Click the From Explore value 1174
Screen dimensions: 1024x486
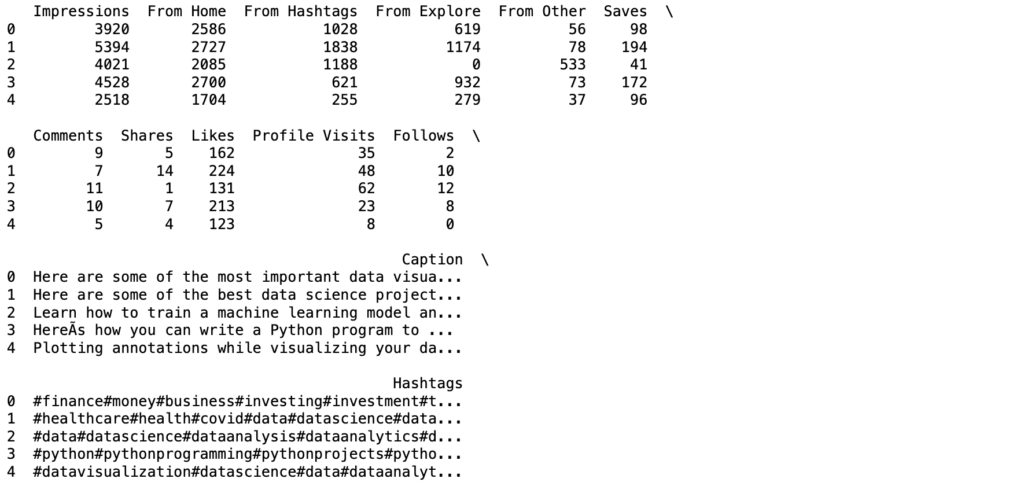pyautogui.click(x=463, y=47)
